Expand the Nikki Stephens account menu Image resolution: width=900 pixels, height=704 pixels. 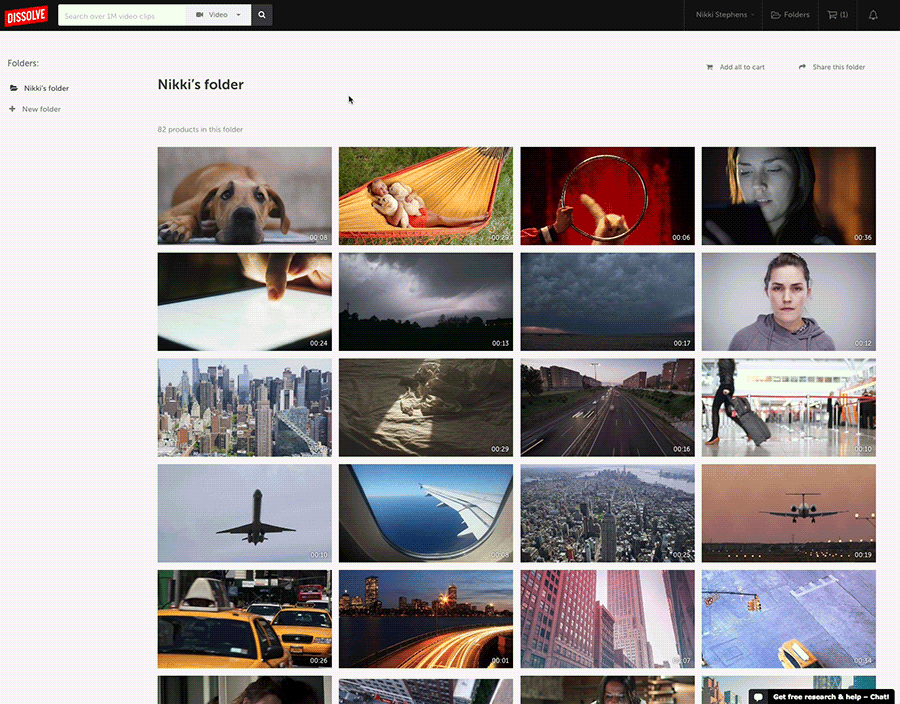point(724,15)
